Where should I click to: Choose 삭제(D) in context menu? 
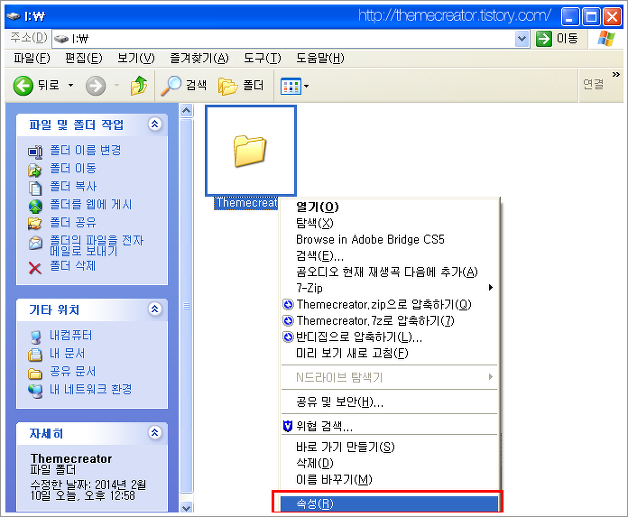click(389, 463)
